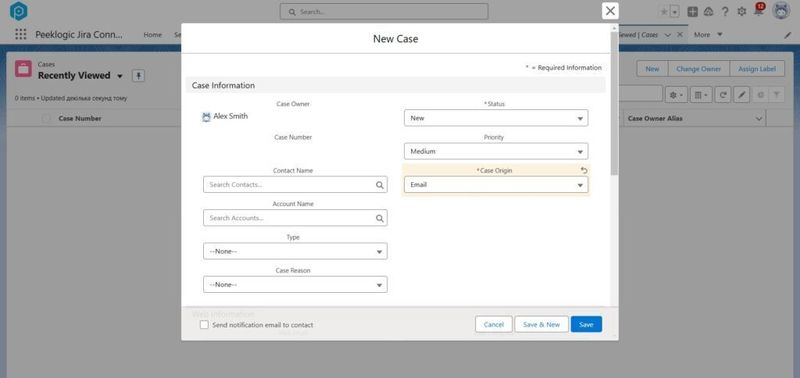800x378 pixels.
Task: Click the Case Information section header
Action: (396, 85)
